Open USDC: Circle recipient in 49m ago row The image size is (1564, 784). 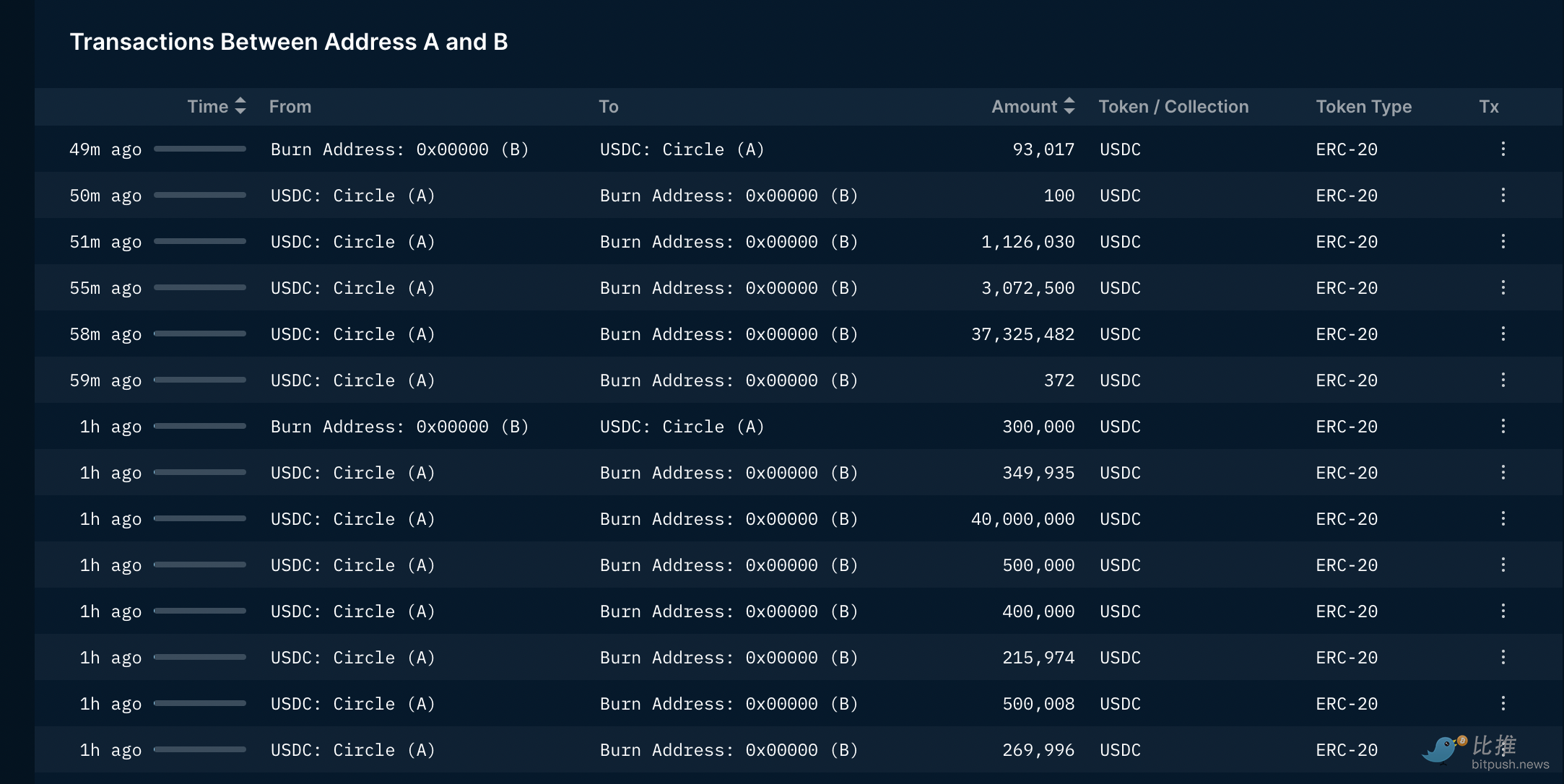(682, 149)
